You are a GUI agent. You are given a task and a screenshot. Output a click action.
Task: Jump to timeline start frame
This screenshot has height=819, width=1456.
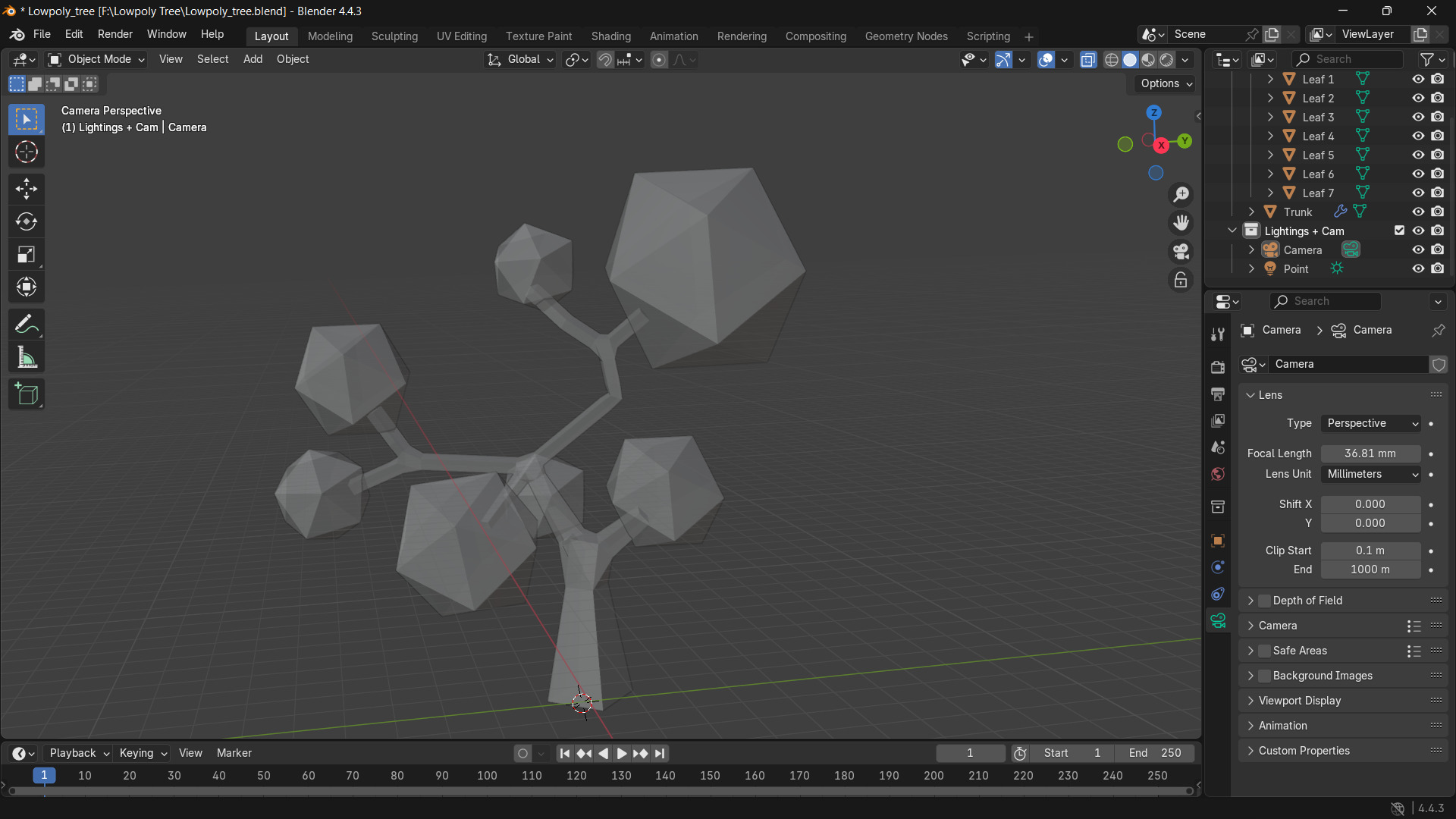click(565, 753)
